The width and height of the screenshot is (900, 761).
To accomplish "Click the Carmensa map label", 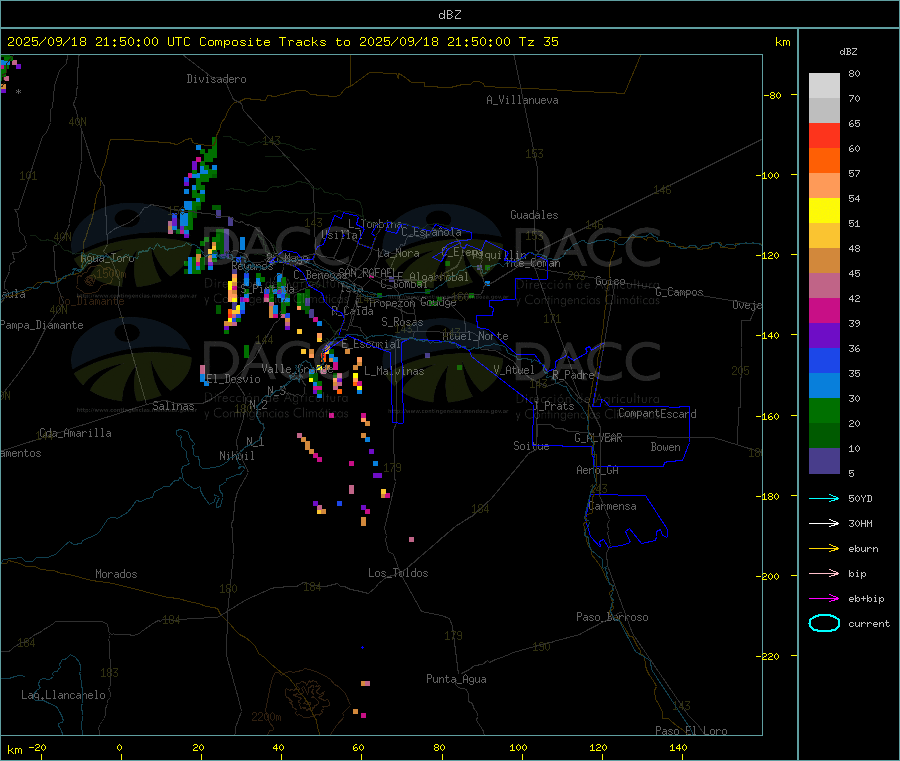I will coord(612,506).
